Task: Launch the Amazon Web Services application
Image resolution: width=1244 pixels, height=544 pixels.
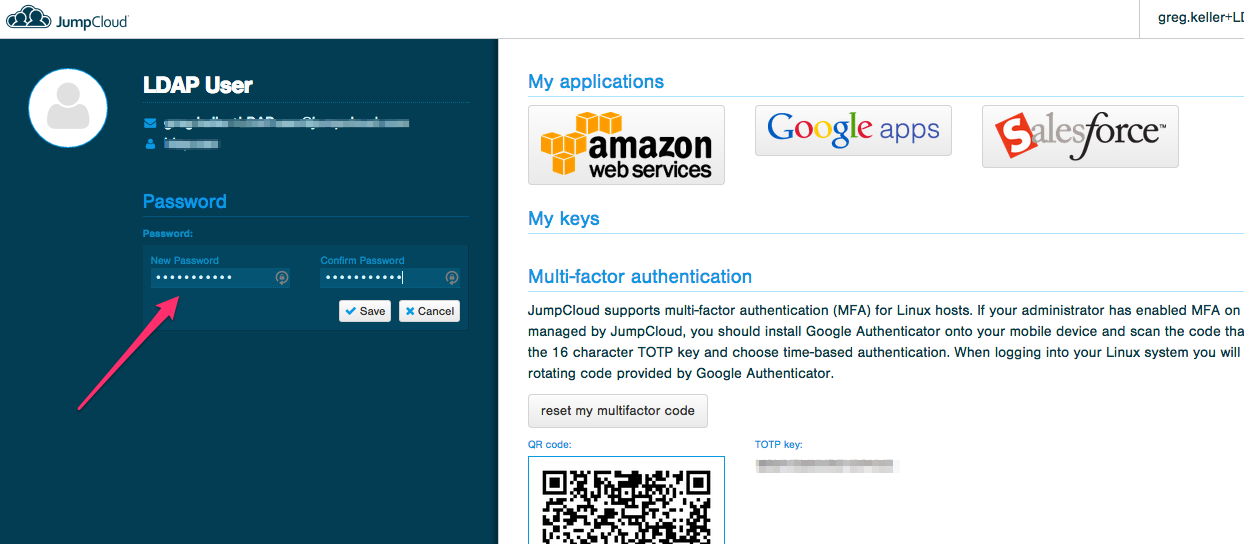Action: coord(626,145)
